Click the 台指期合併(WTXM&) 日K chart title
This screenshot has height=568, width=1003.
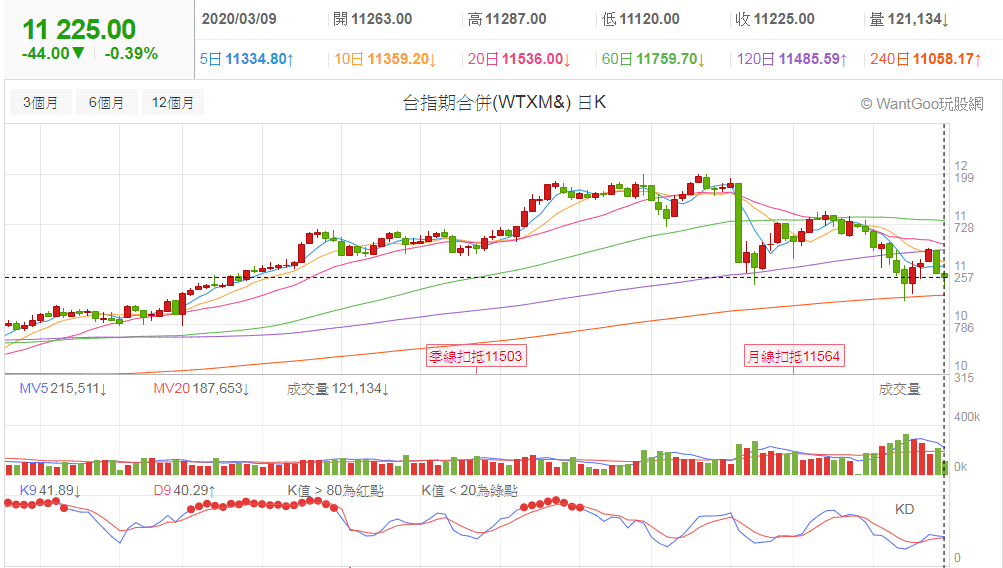click(x=504, y=102)
